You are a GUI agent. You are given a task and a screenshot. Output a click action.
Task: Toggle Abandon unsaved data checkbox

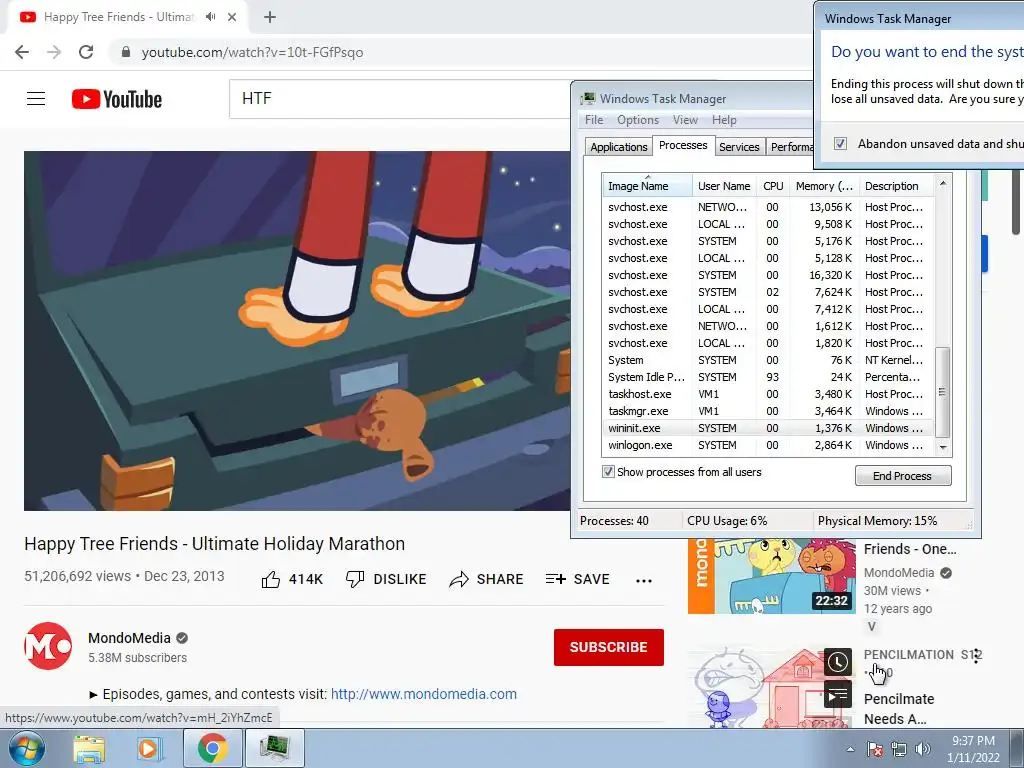840,144
